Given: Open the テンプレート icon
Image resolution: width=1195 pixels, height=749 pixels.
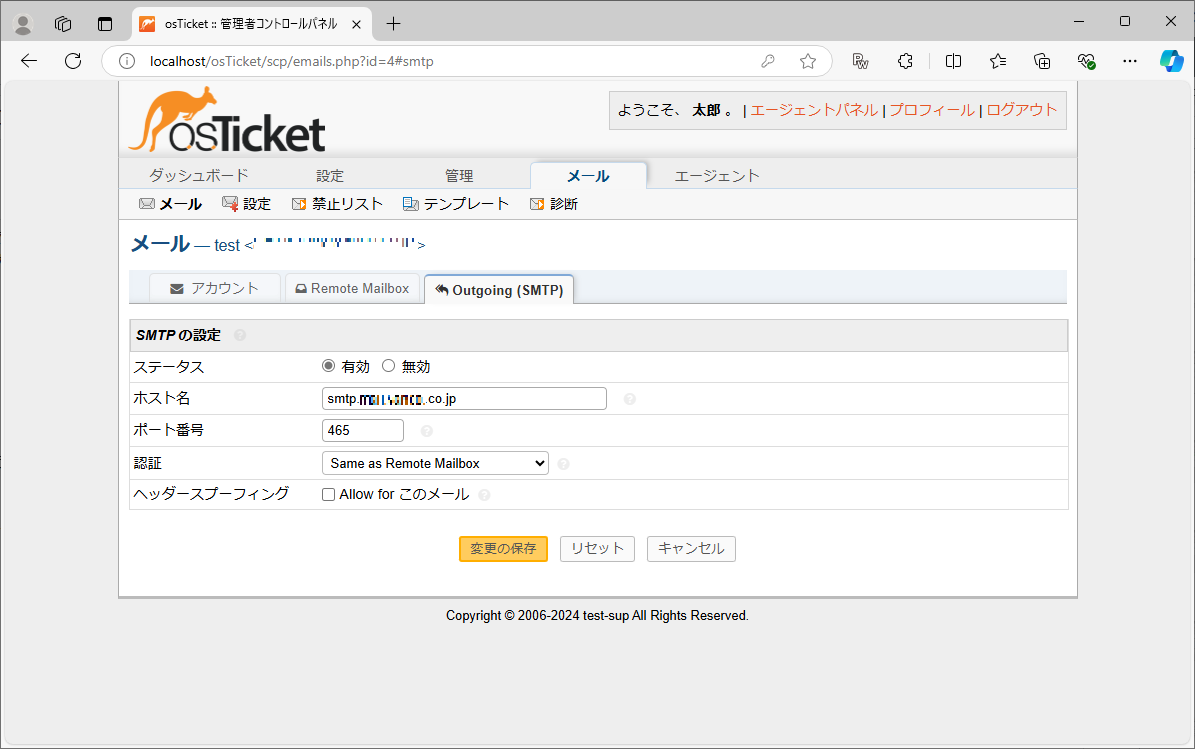Looking at the screenshot, I should point(456,203).
